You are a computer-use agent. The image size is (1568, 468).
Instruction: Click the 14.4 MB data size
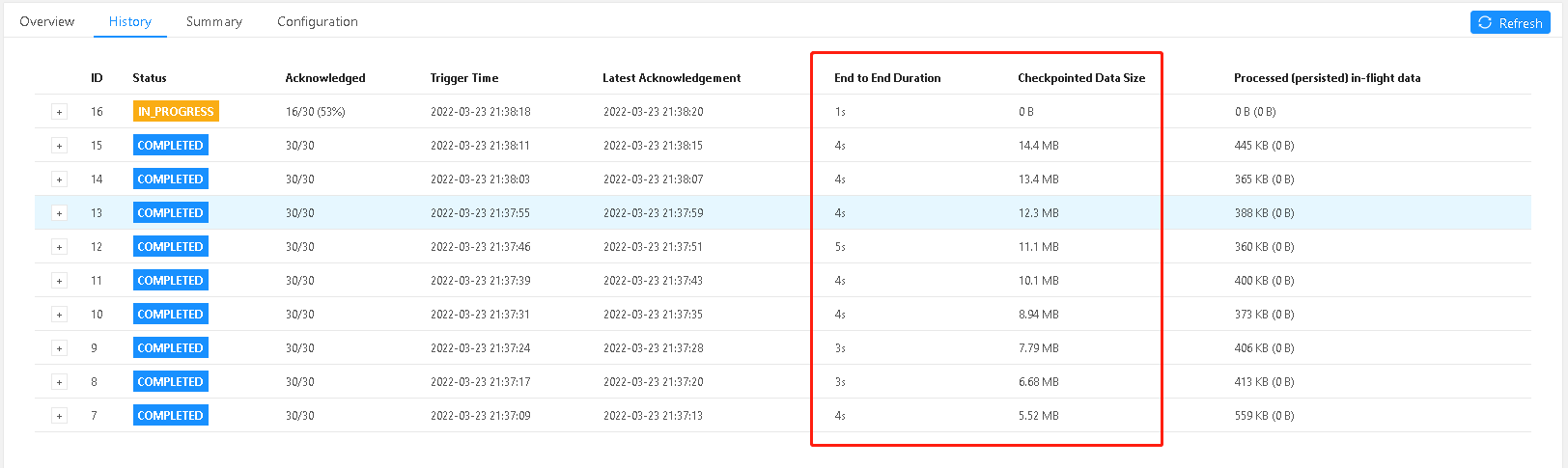pyautogui.click(x=1039, y=146)
